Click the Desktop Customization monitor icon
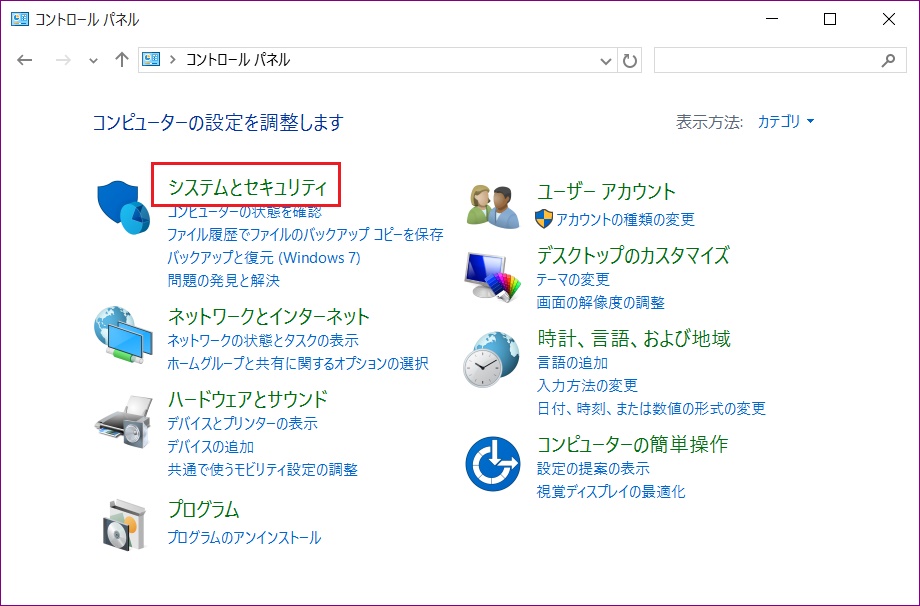 pos(493,277)
